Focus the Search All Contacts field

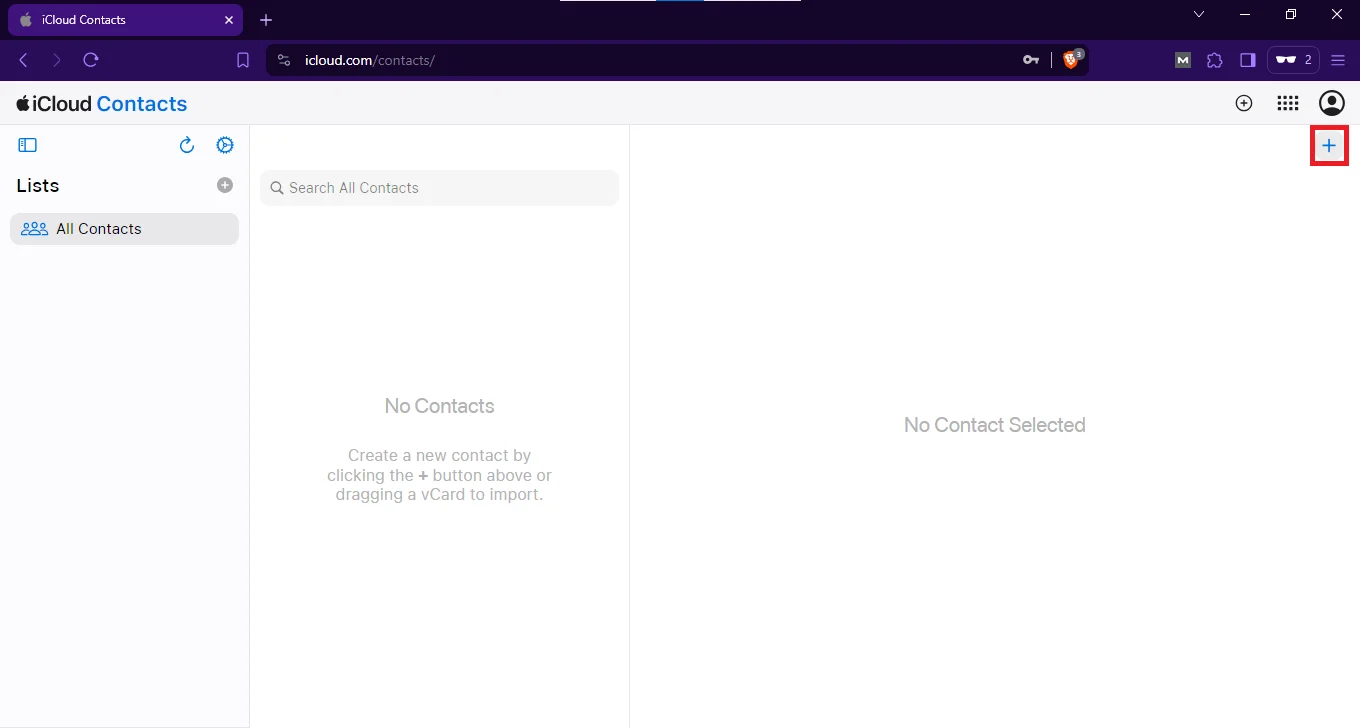click(x=439, y=188)
